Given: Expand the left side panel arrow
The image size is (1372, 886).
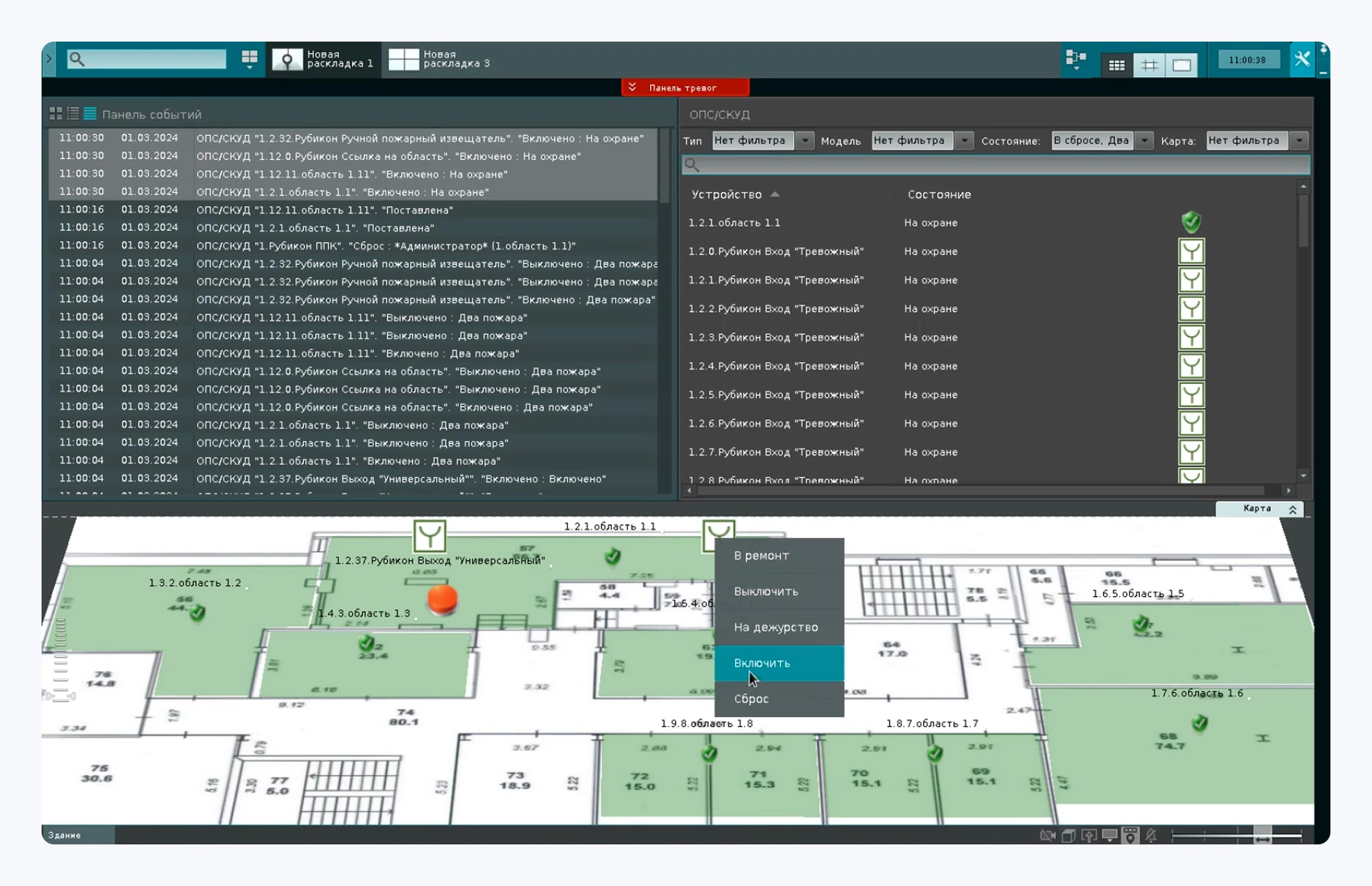Looking at the screenshot, I should coord(49,59).
